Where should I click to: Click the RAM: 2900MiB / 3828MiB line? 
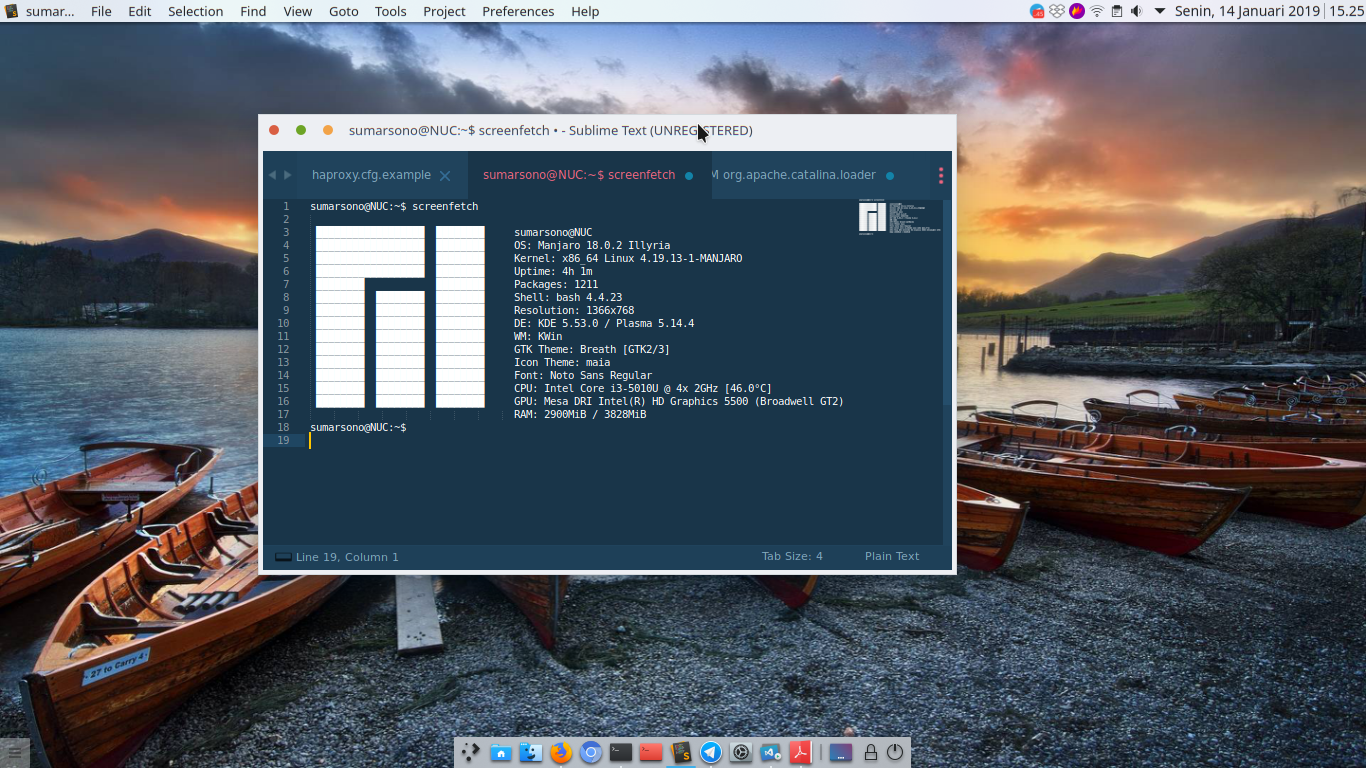(x=580, y=415)
